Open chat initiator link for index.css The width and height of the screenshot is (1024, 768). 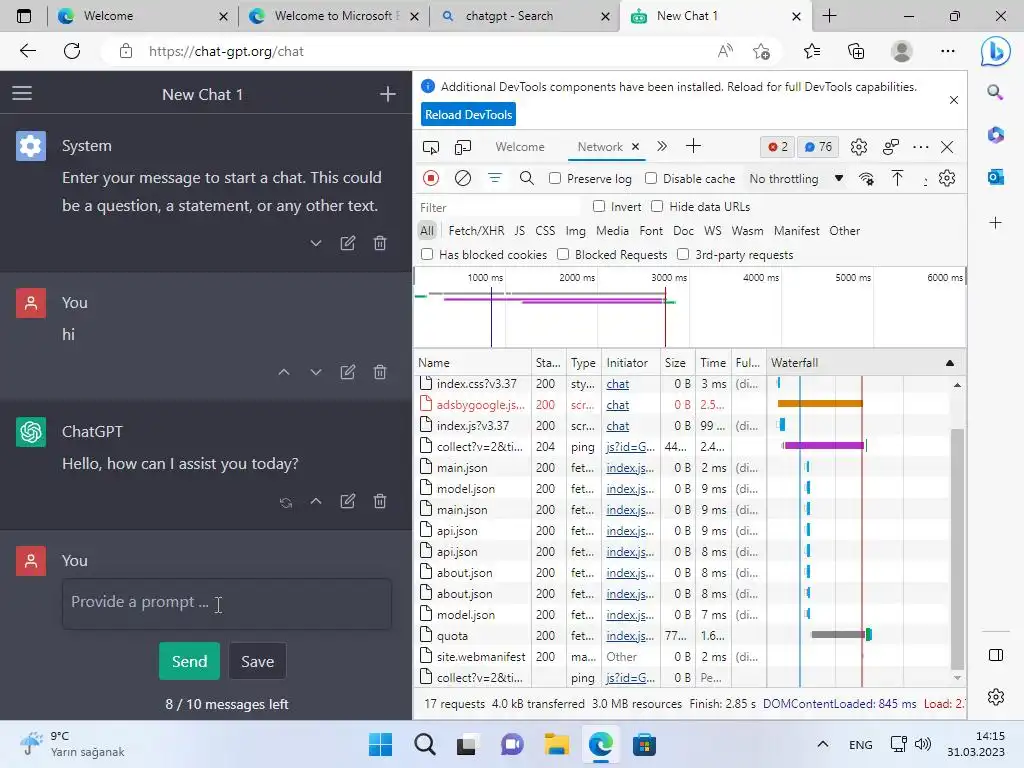[617, 384]
